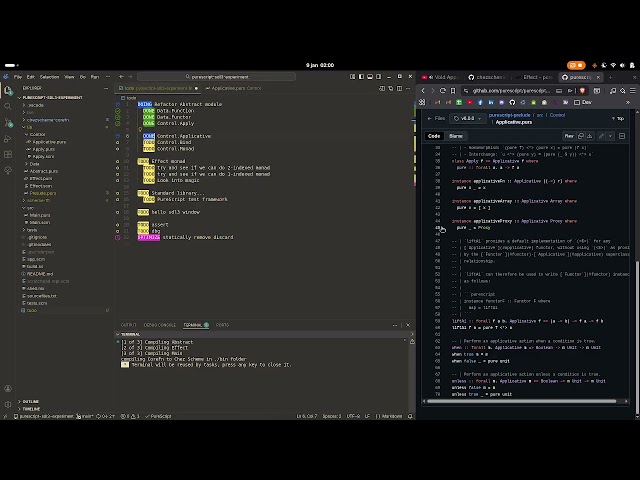Open the Run and Debug view
The height and width of the screenshot is (480, 640).
click(x=8, y=139)
